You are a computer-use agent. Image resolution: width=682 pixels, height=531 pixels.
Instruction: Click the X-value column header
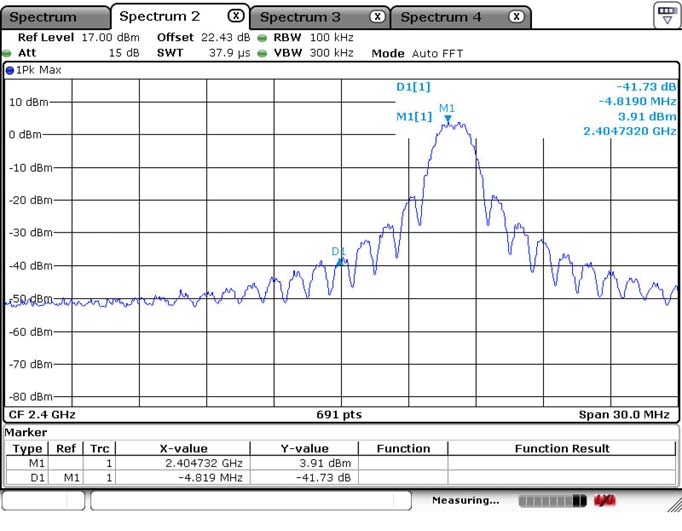[183, 448]
